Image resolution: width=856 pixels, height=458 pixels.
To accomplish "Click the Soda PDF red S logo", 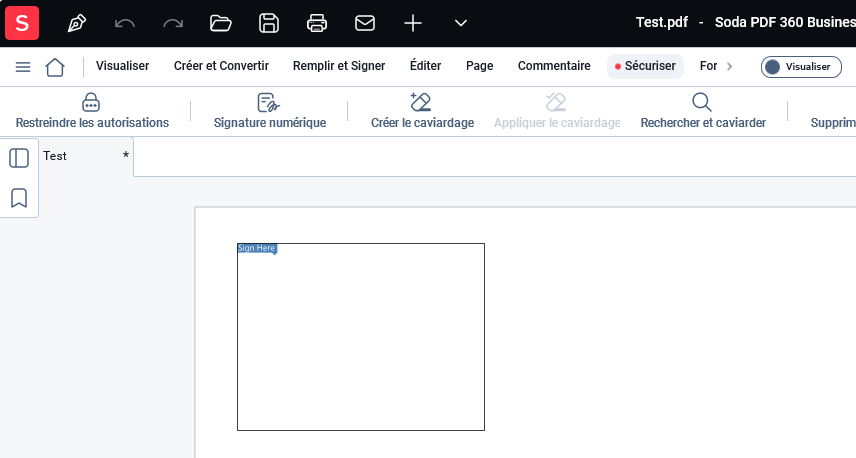I will coord(22,23).
